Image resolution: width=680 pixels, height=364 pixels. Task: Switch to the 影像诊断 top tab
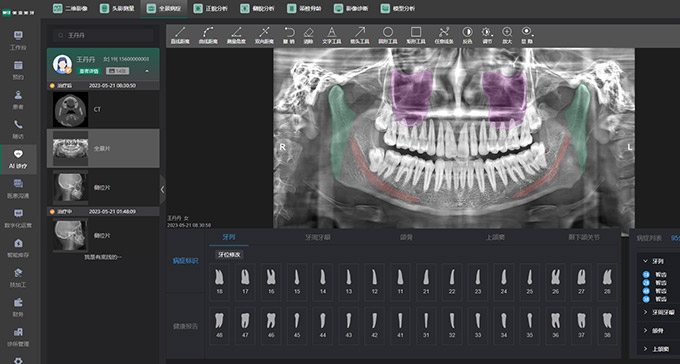[351, 8]
